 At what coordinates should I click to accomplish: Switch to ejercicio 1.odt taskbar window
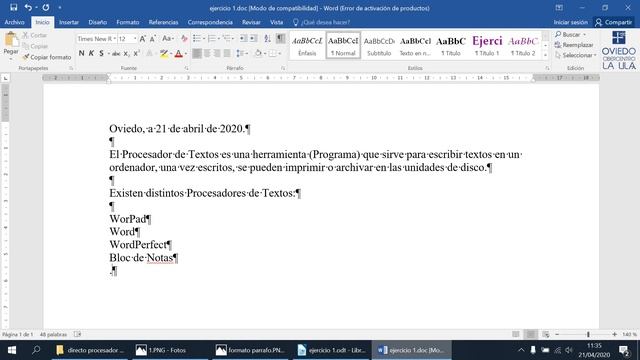click(x=331, y=350)
